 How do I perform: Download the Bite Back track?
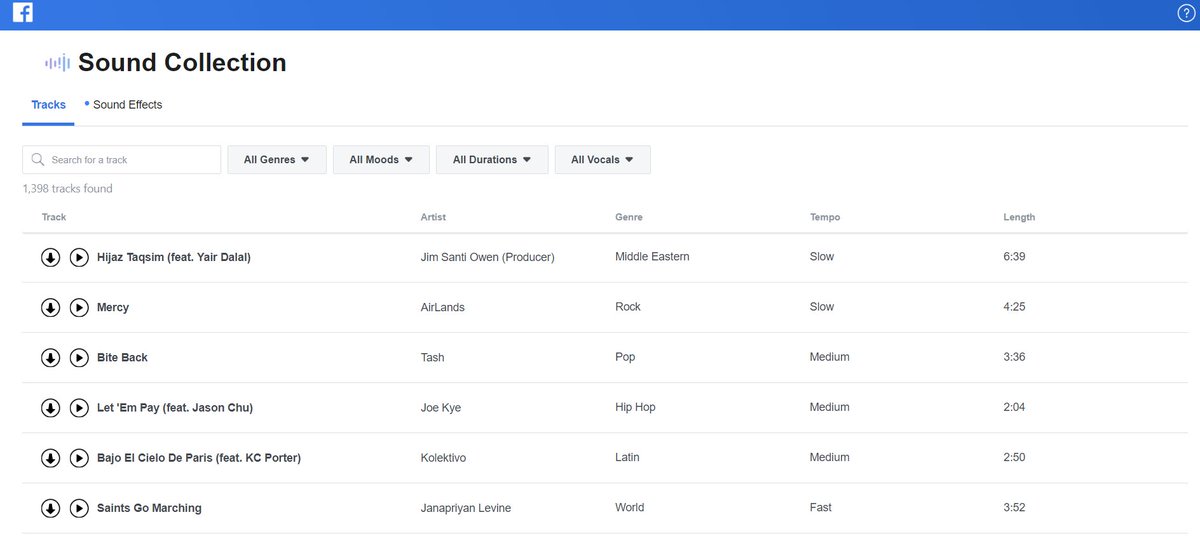pyautogui.click(x=50, y=357)
